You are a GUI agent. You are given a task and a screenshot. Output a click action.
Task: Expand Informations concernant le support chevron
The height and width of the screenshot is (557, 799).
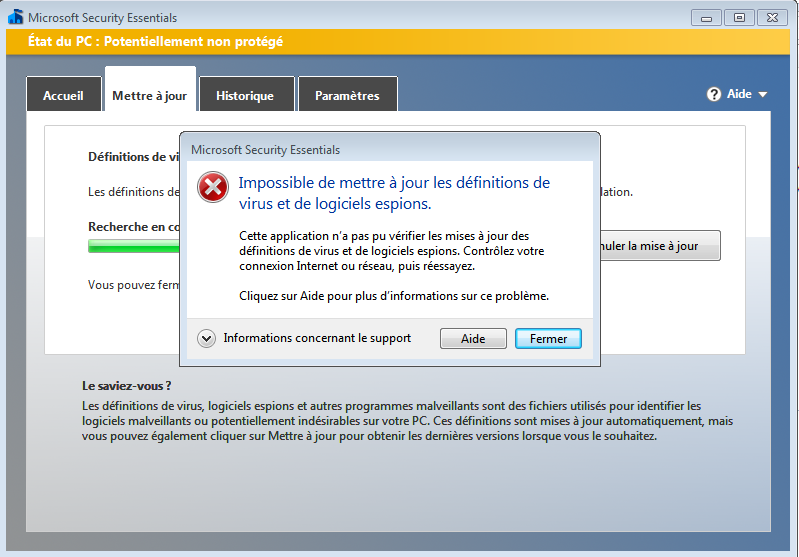click(x=207, y=338)
